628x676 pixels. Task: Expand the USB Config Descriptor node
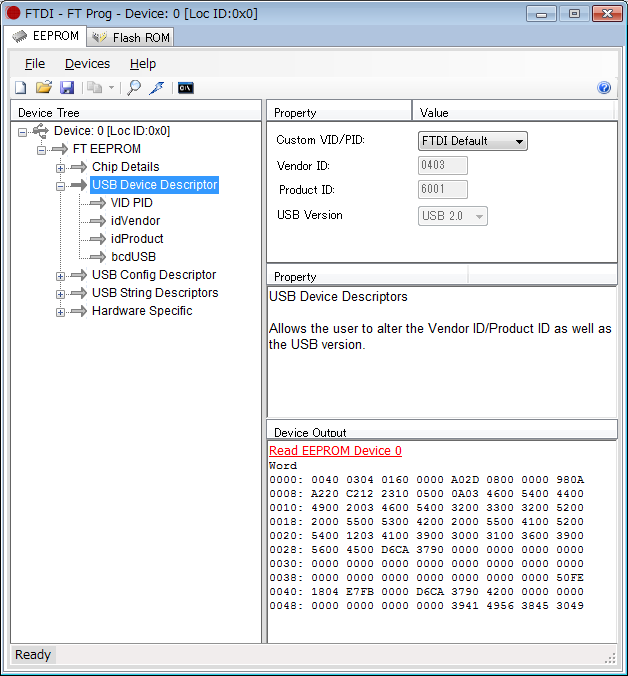(x=60, y=276)
